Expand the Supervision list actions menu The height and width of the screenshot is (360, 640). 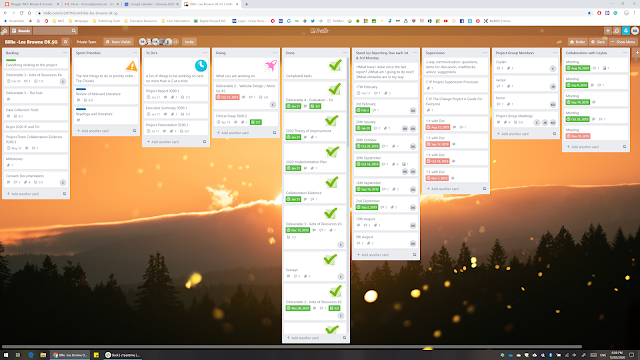pos(484,53)
